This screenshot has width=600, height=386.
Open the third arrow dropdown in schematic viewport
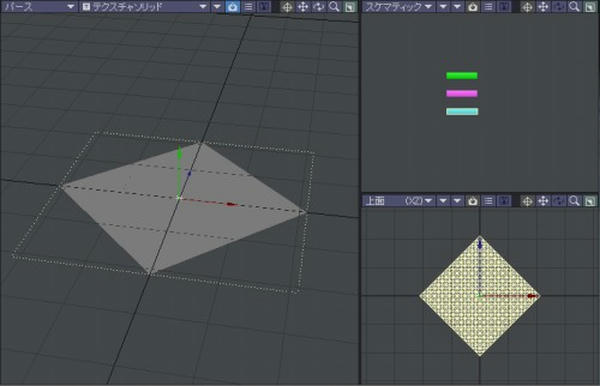tap(457, 7)
